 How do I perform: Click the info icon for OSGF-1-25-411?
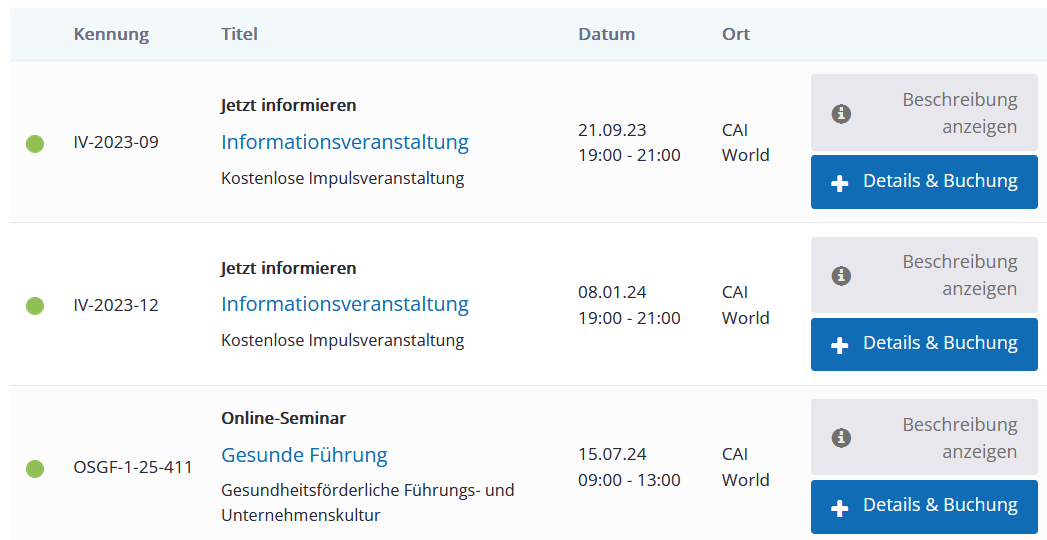coord(841,438)
